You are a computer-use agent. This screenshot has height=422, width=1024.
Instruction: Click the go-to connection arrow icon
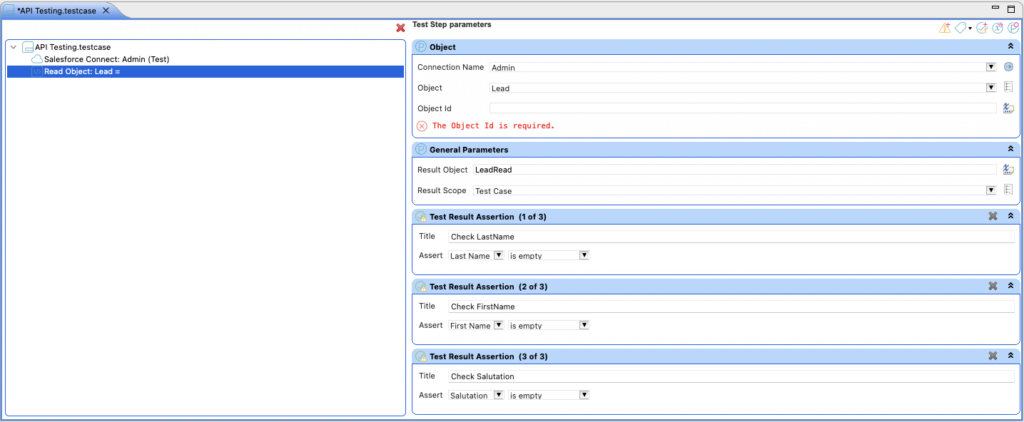tap(1008, 67)
